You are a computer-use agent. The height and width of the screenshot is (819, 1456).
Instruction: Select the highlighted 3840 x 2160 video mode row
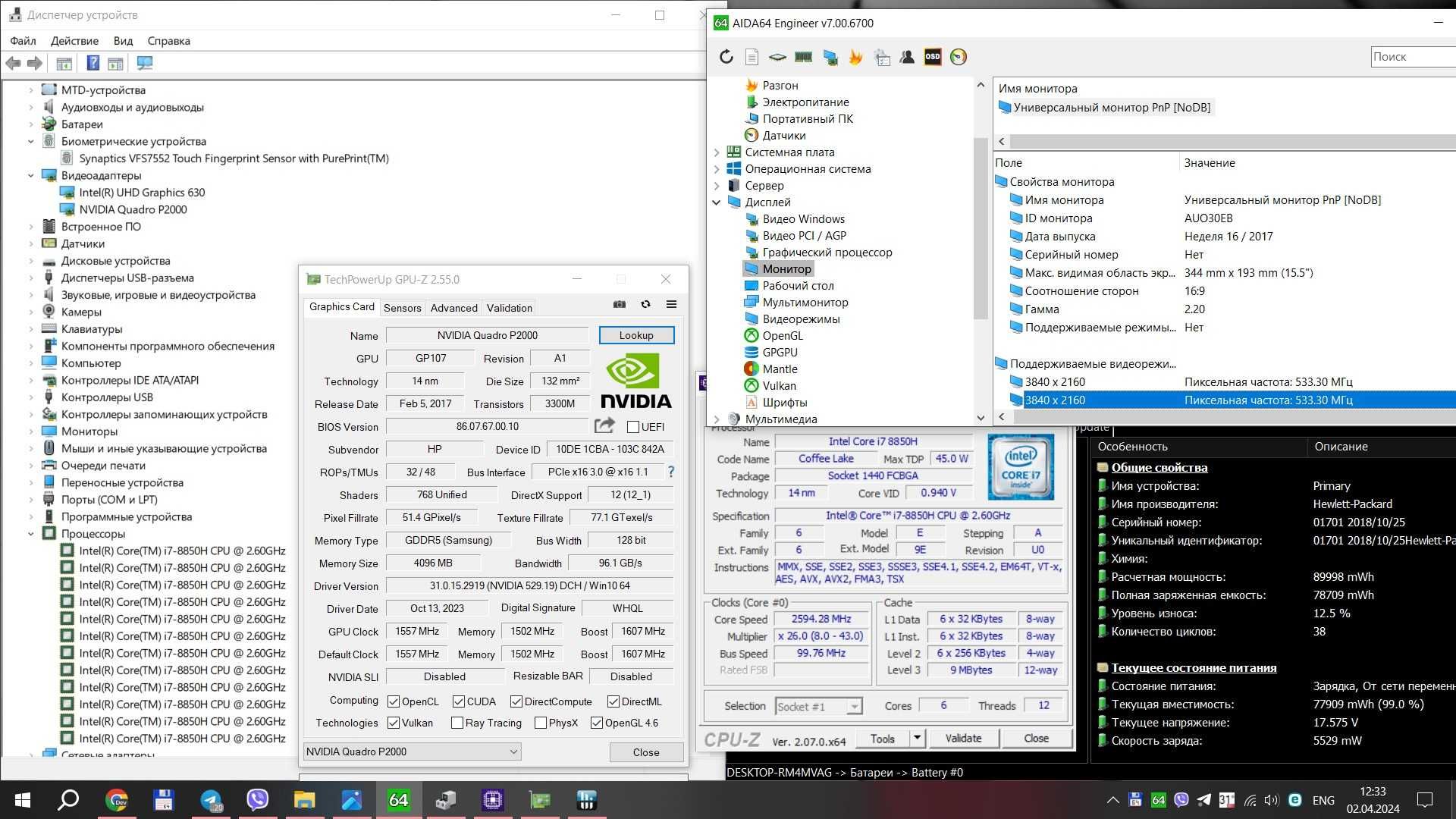(x=1232, y=400)
